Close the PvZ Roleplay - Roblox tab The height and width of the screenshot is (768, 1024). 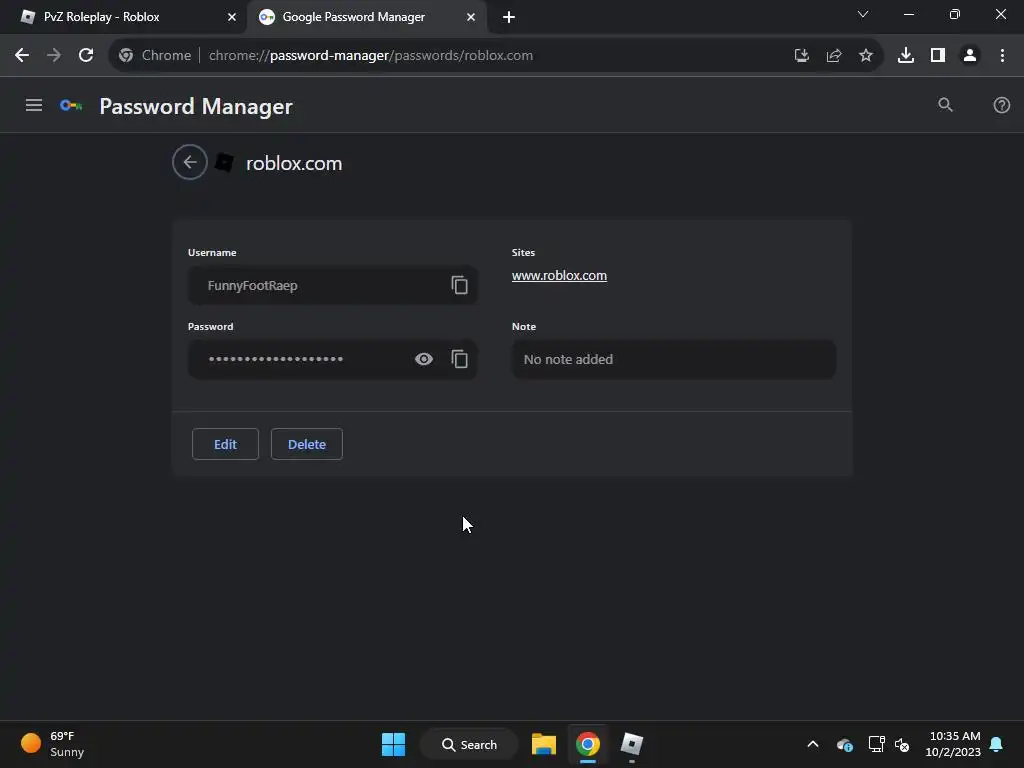pos(232,17)
